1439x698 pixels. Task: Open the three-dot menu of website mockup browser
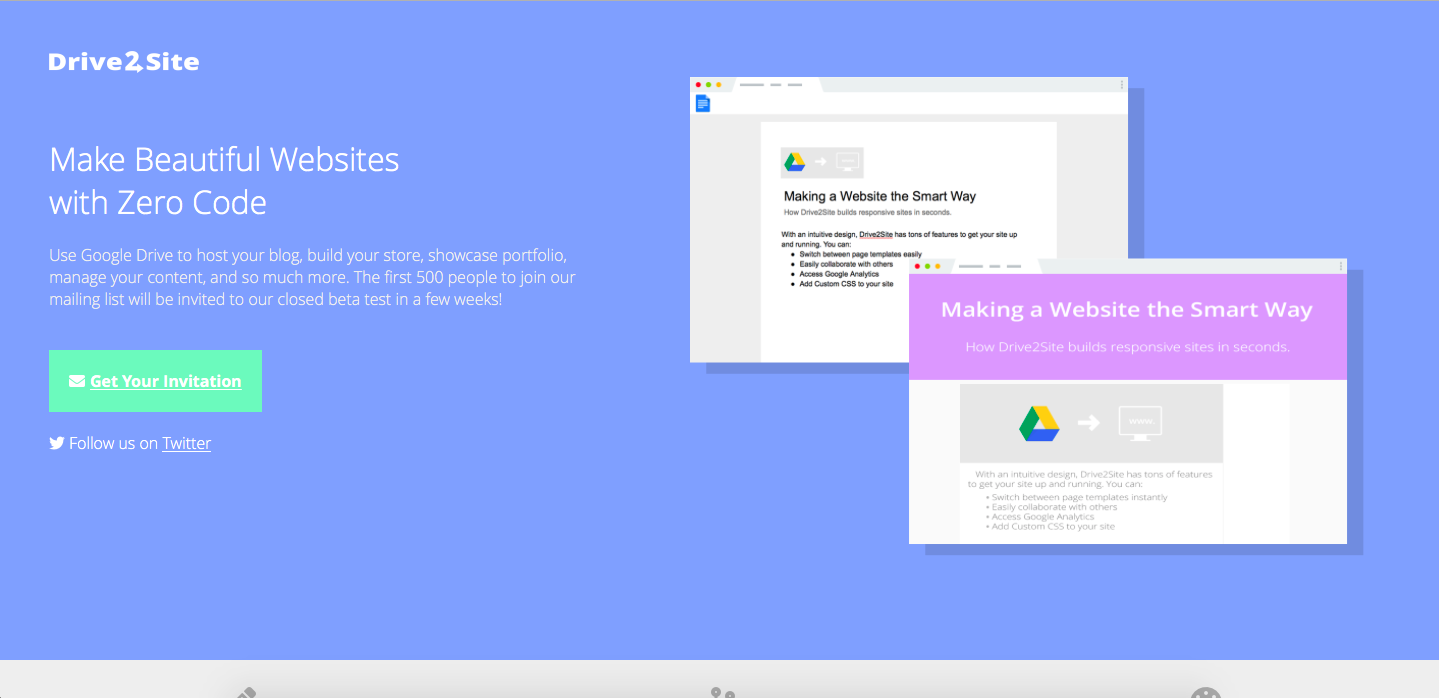pos(1340,266)
